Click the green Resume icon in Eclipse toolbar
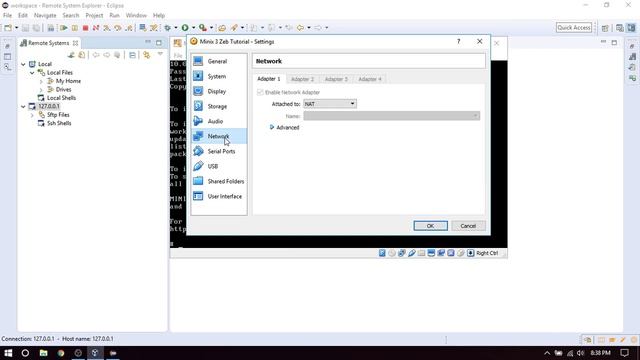The image size is (640, 360). (x=64, y=28)
